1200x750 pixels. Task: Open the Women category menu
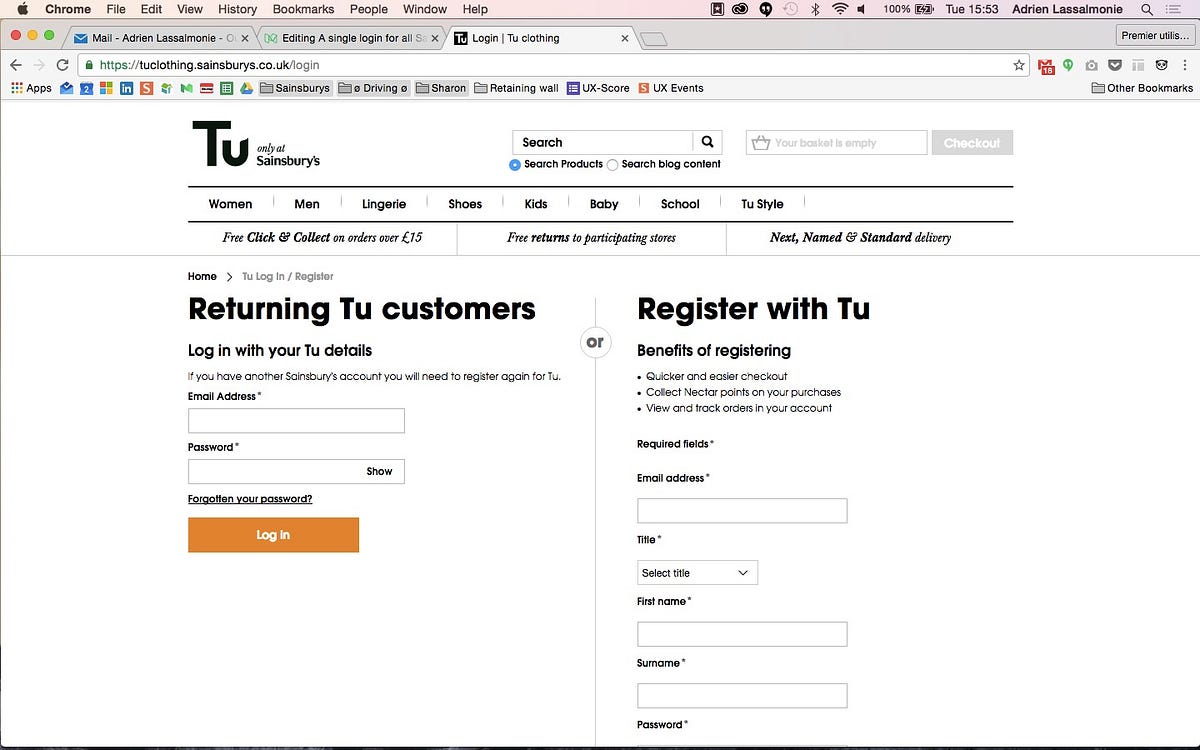[230, 204]
